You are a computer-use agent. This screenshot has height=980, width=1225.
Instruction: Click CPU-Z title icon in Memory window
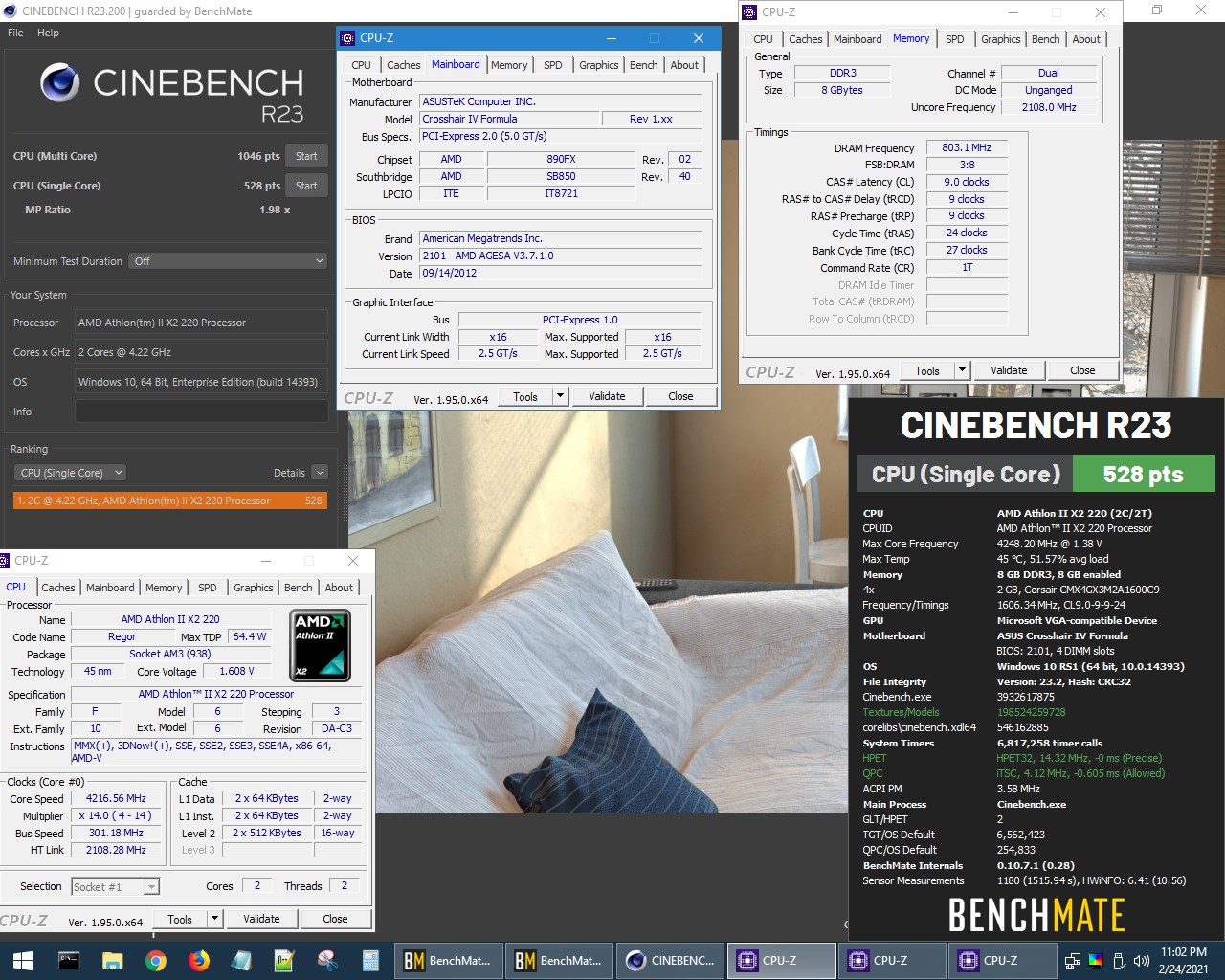[x=749, y=12]
